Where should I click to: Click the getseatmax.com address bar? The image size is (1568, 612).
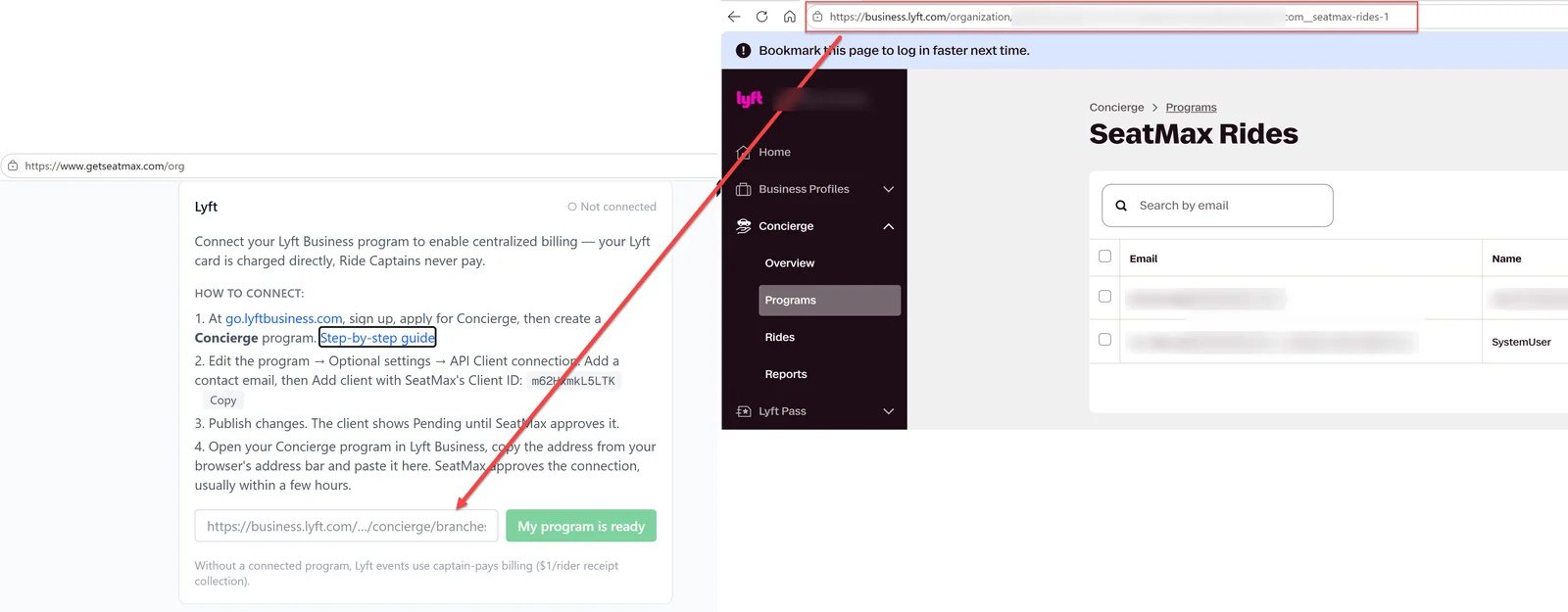(x=359, y=166)
